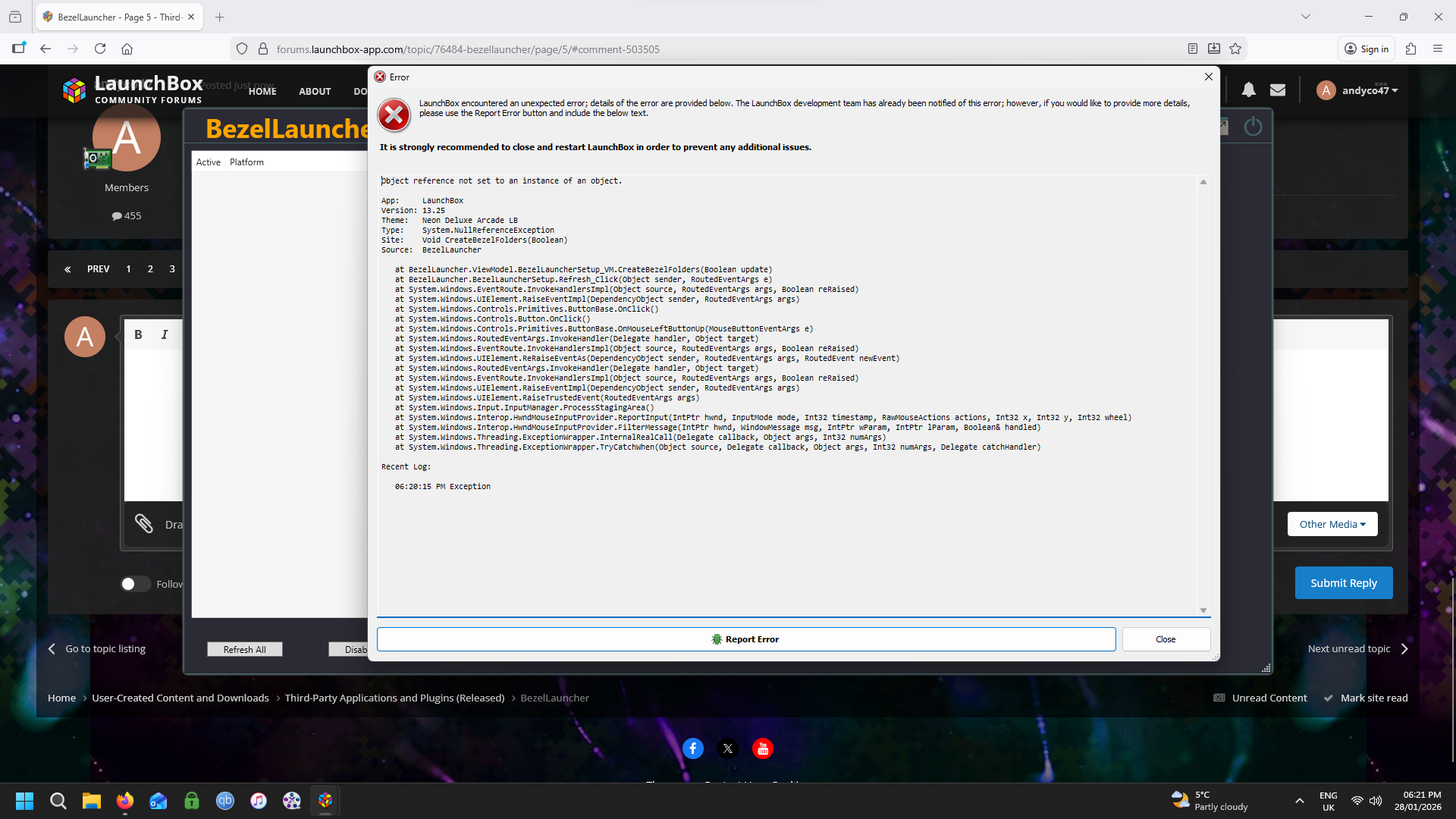
Task: Click the Refresh All button
Action: 244,650
